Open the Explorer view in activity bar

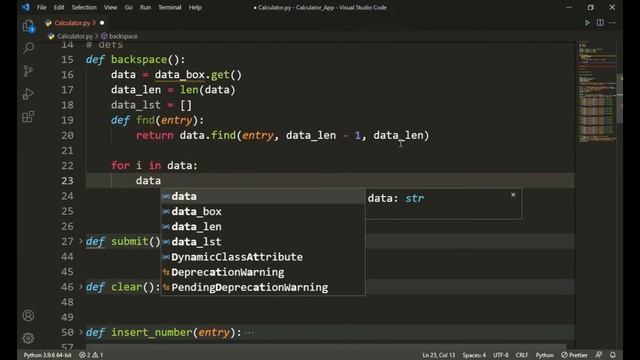point(28,26)
